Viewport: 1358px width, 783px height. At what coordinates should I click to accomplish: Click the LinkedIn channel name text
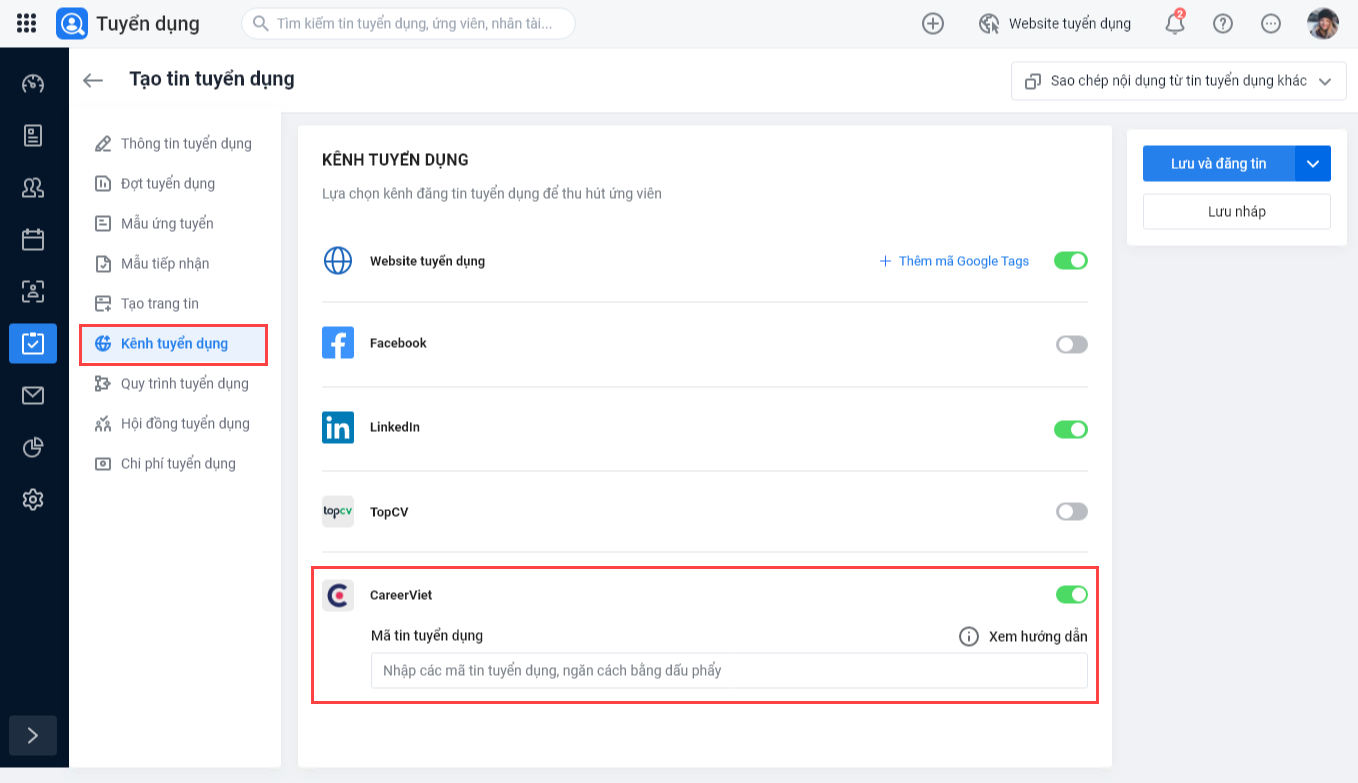tap(395, 427)
